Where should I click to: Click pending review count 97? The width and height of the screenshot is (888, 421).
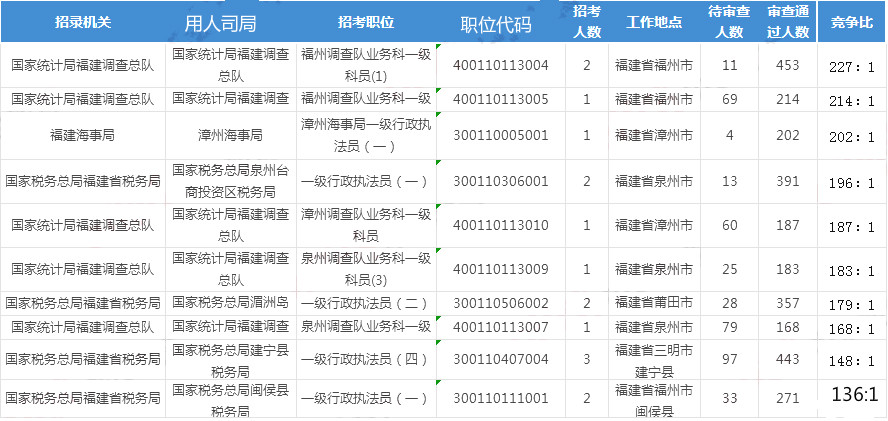[730, 359]
